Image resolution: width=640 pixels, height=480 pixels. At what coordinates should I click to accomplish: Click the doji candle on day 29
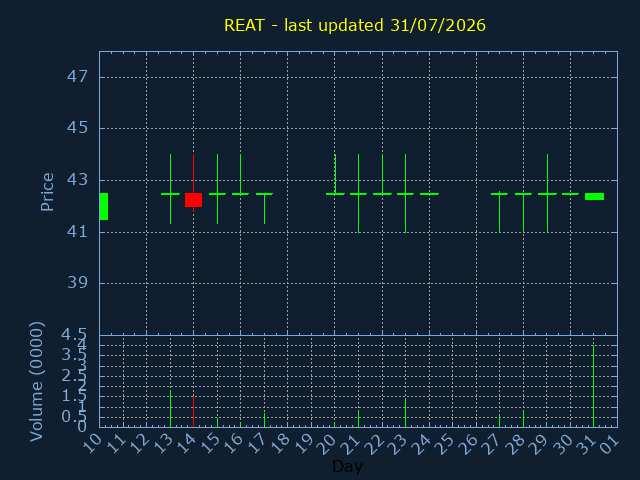pyautogui.click(x=547, y=193)
